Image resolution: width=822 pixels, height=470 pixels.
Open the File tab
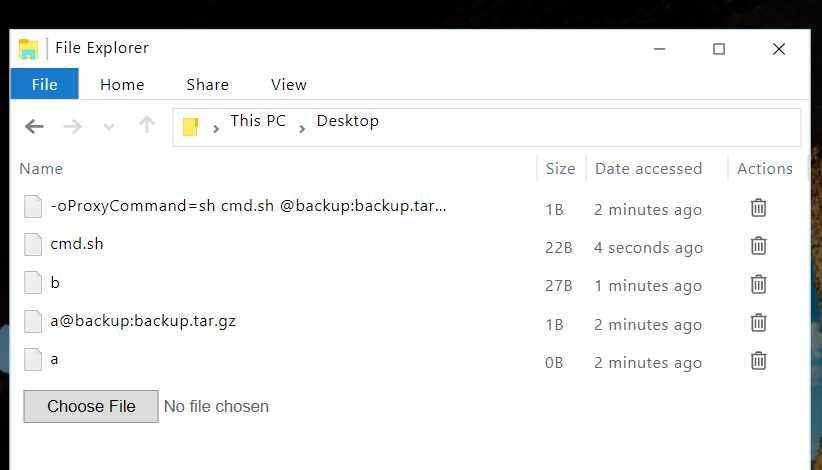tap(44, 84)
